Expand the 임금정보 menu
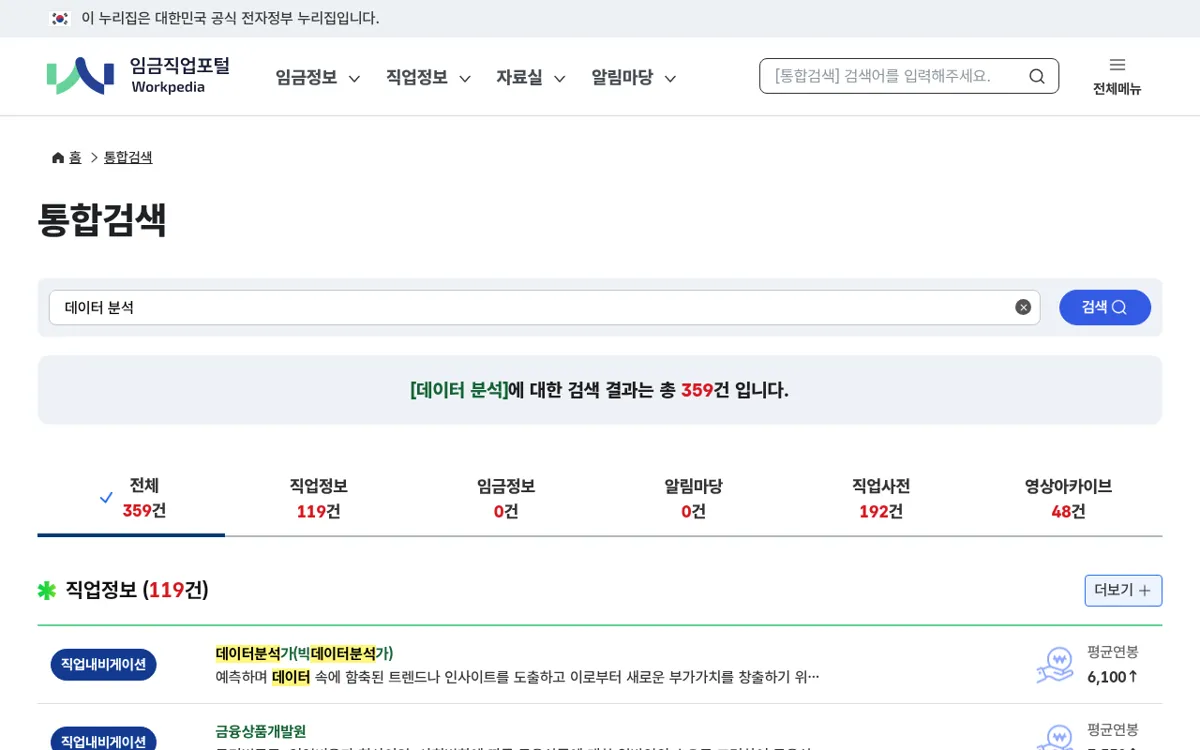The image size is (1200, 750). (318, 78)
